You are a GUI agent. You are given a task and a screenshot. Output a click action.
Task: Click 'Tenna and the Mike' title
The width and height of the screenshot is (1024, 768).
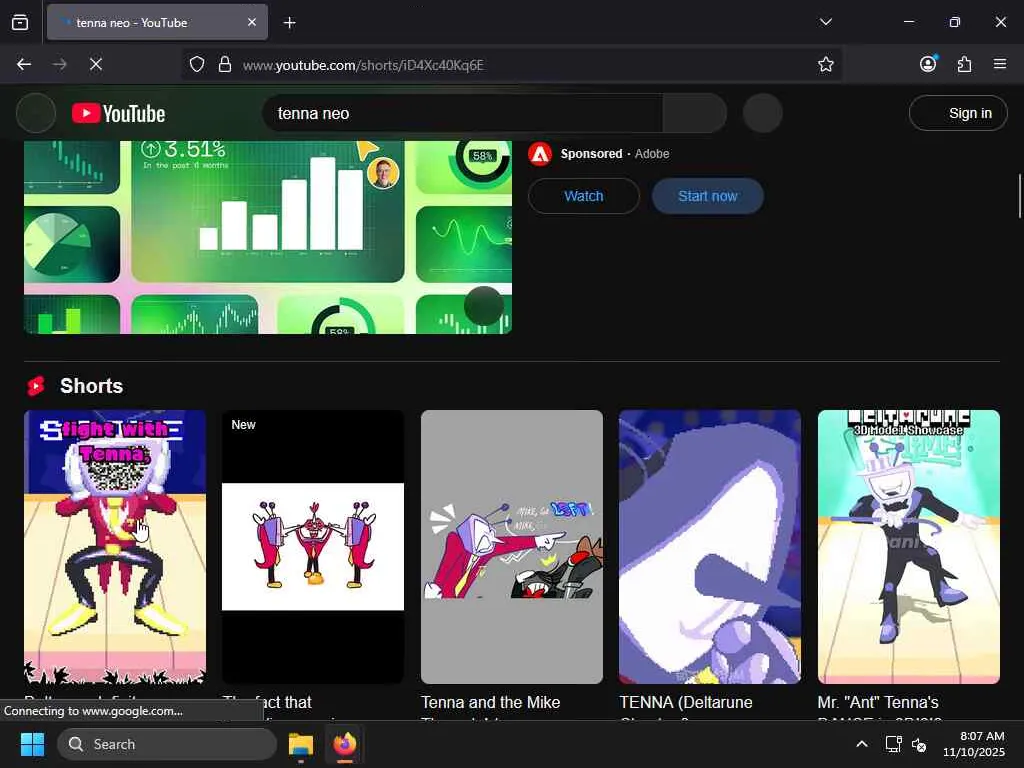490,702
